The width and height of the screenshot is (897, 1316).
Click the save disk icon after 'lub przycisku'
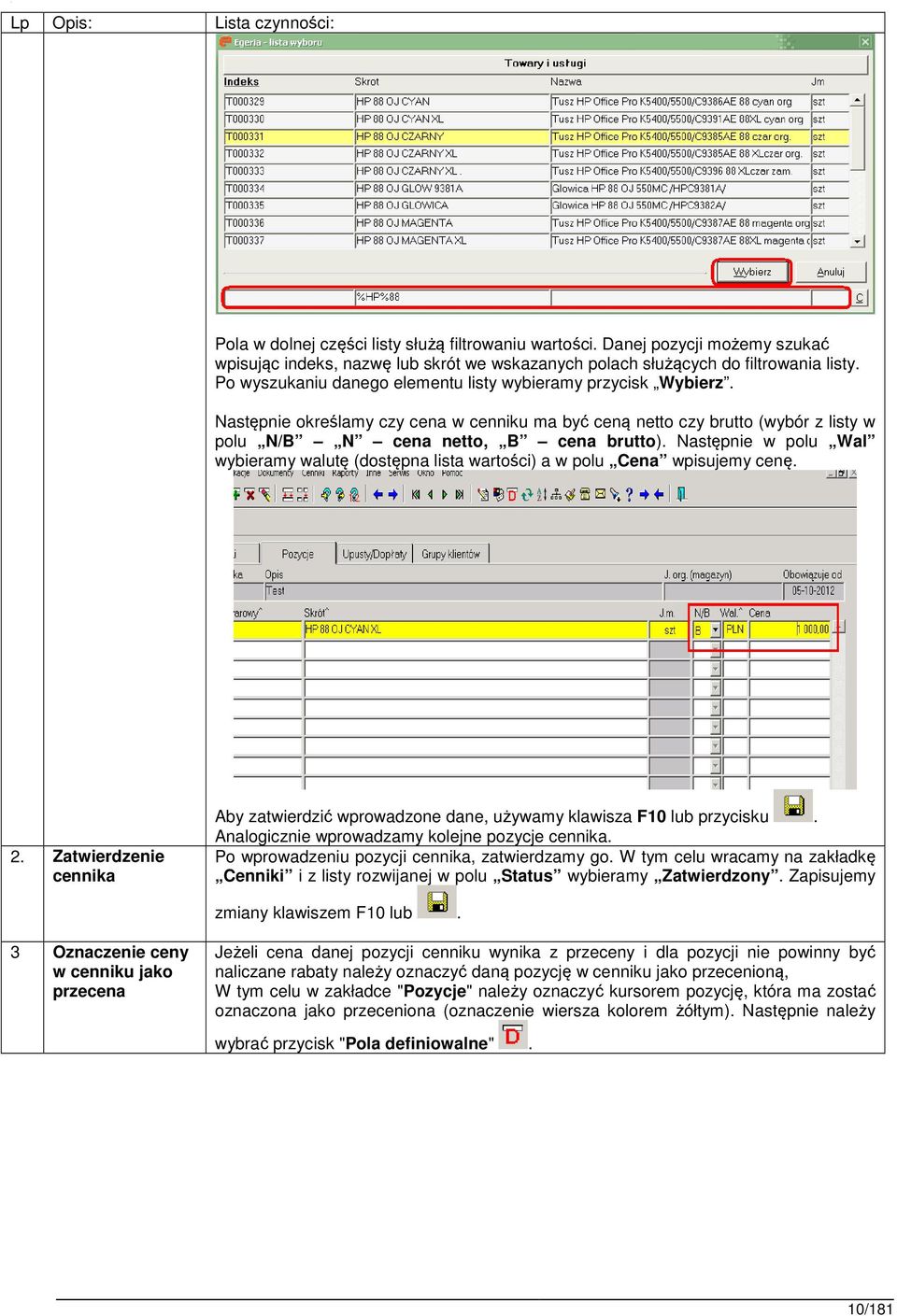click(793, 805)
